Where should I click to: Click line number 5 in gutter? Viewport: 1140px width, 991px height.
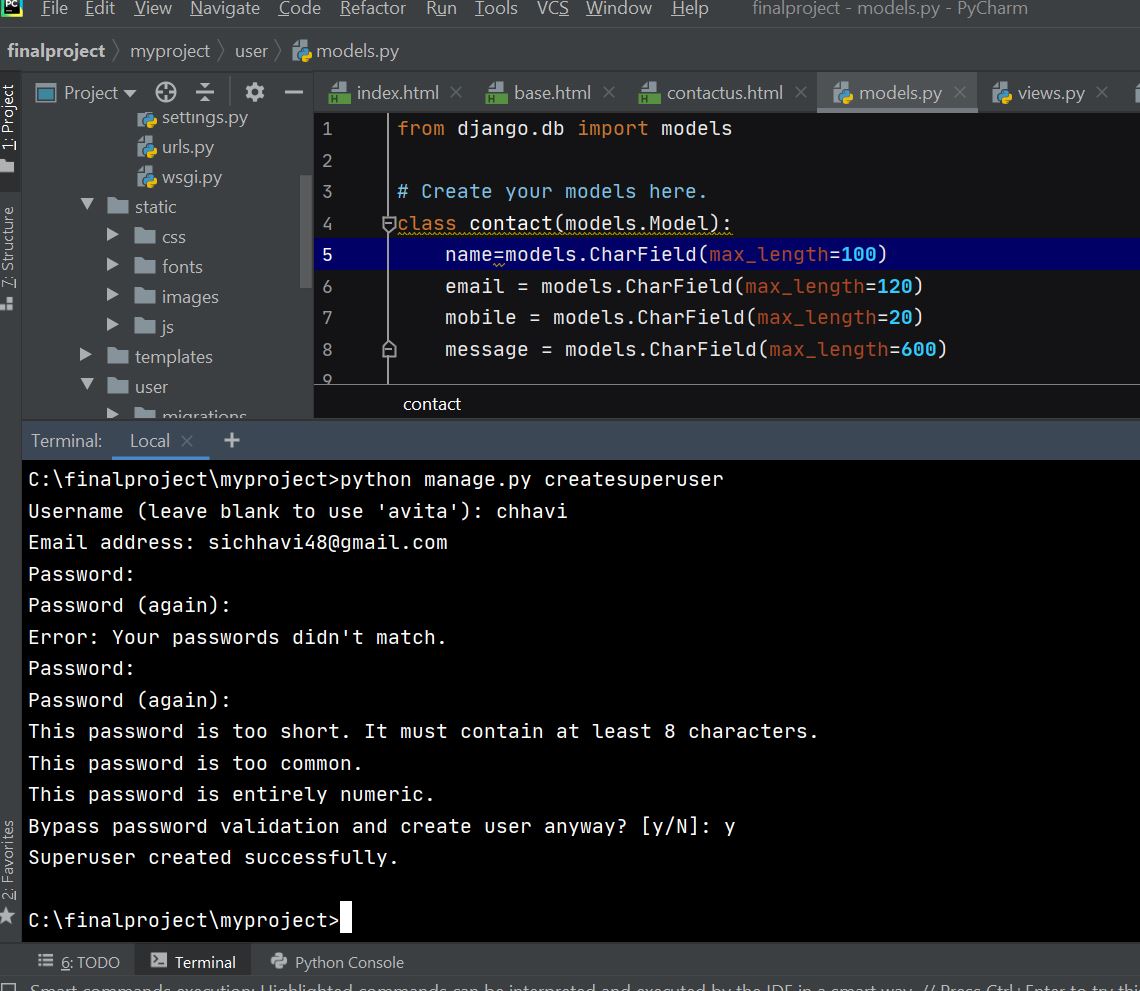327,254
